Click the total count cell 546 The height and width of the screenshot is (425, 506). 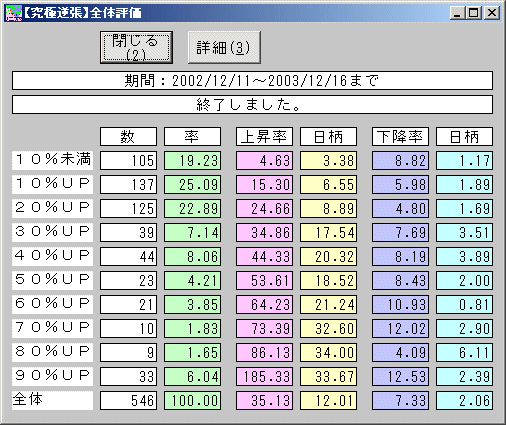point(128,400)
